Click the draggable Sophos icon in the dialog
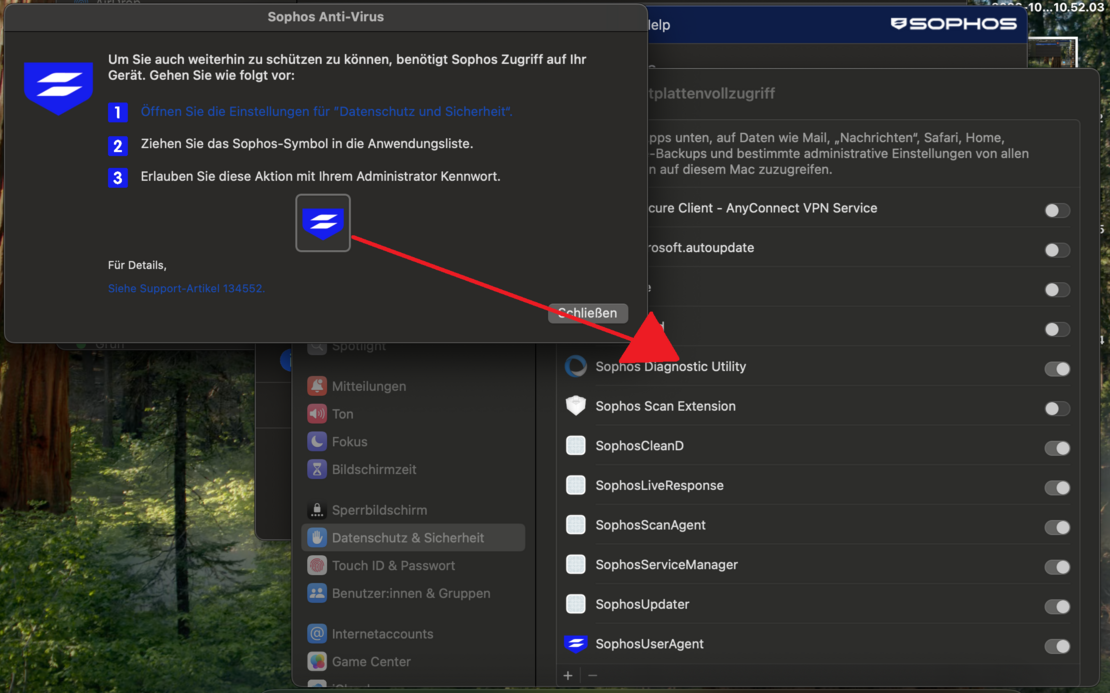The width and height of the screenshot is (1110, 693). tap(323, 223)
